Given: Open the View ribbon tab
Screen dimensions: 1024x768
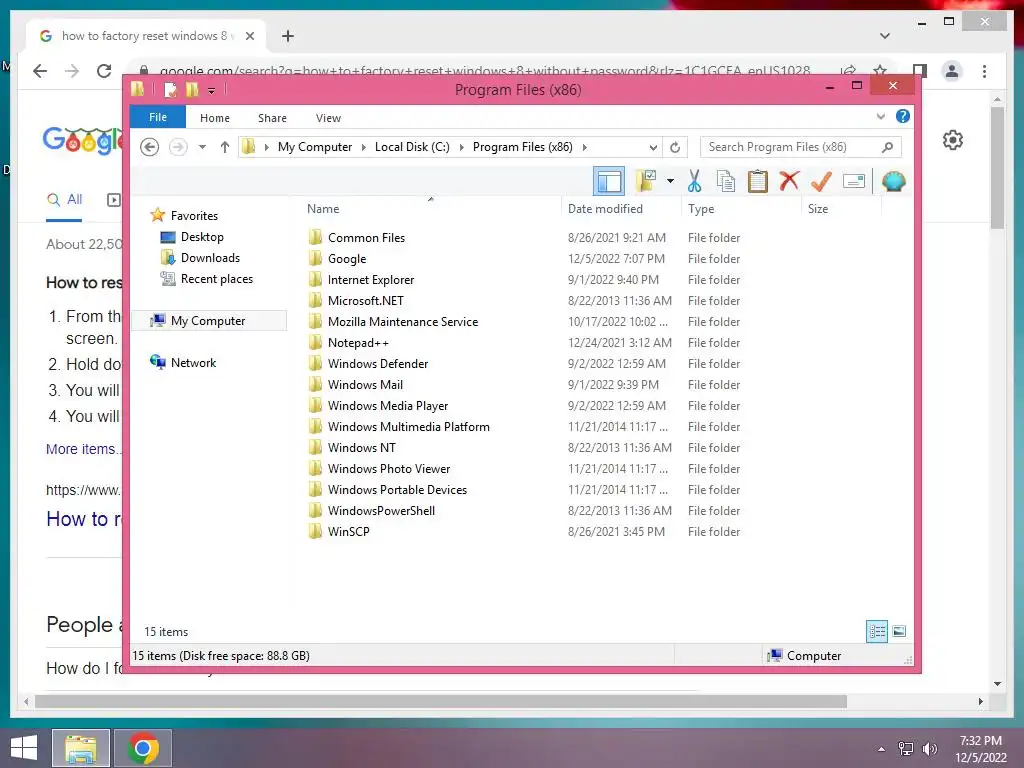Looking at the screenshot, I should click(x=328, y=118).
